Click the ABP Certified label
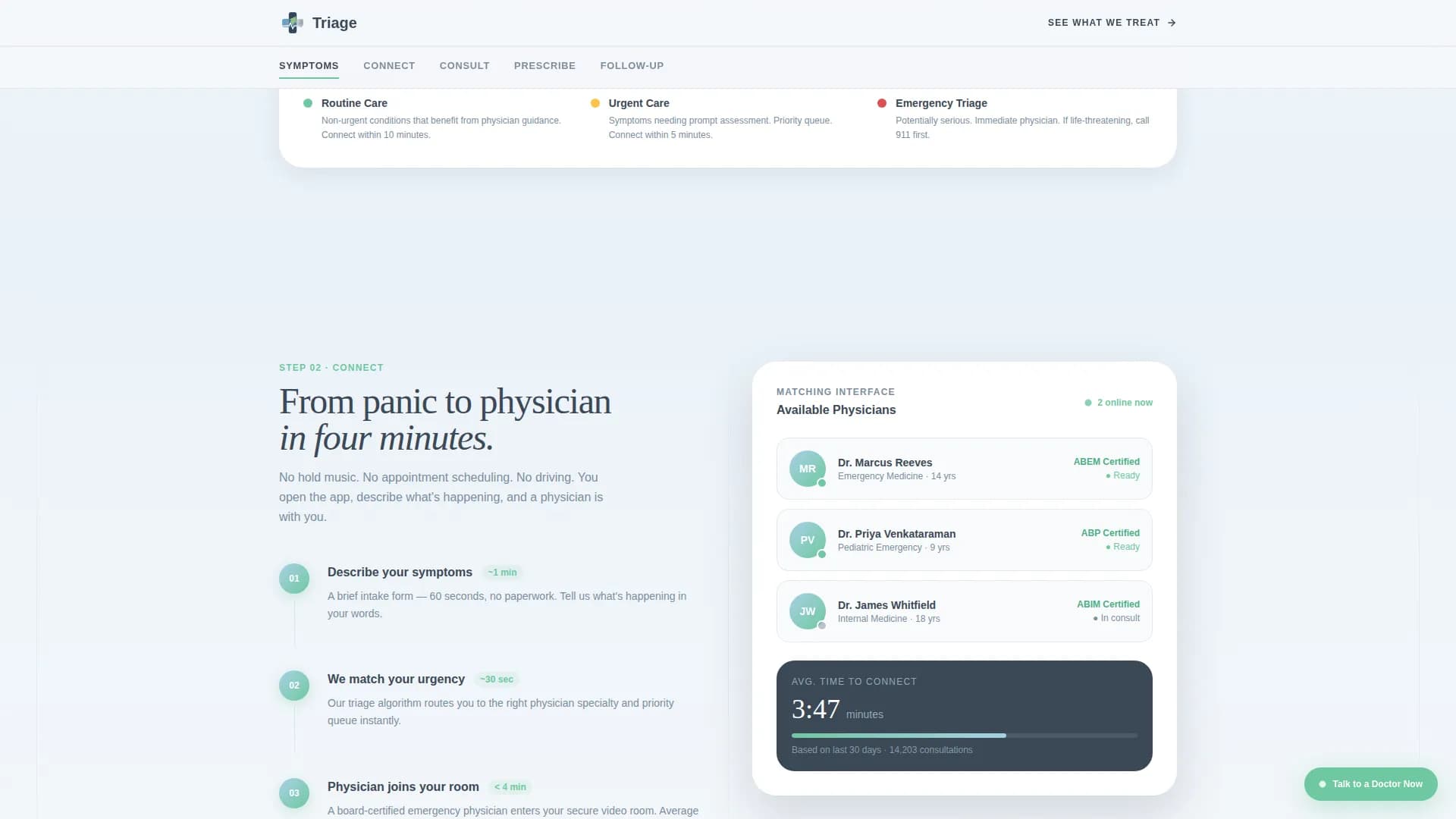Screen dimensions: 1456x819 tap(1110, 533)
